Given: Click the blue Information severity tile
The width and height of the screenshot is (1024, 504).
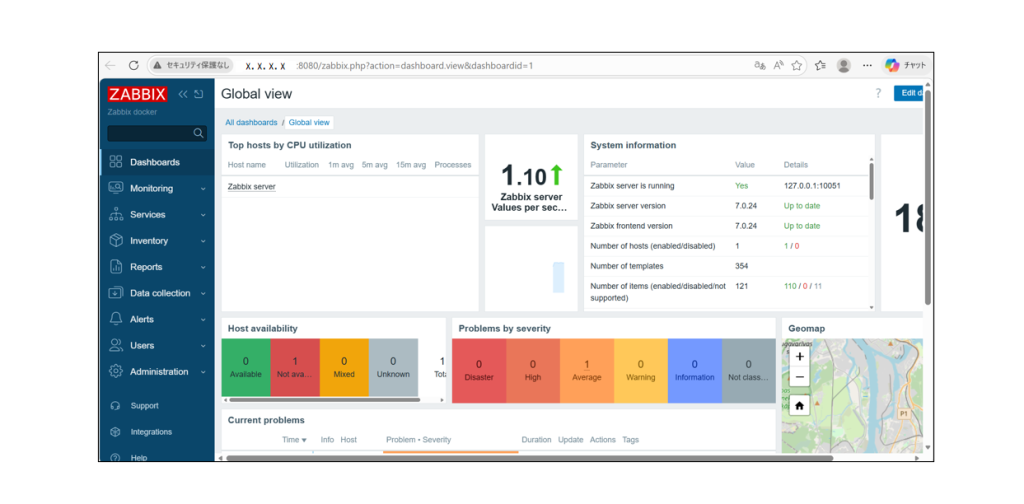Looking at the screenshot, I should click(x=694, y=370).
